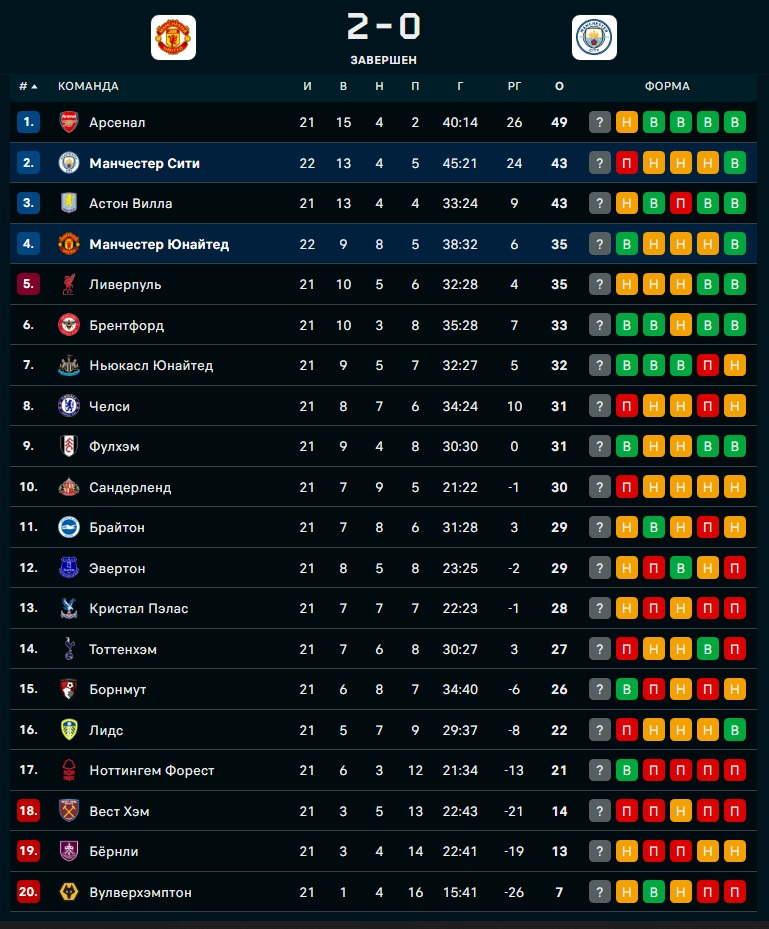Screen dimensions: 769x929
Task: Click Manchester City's red П form badge
Action: click(x=627, y=163)
